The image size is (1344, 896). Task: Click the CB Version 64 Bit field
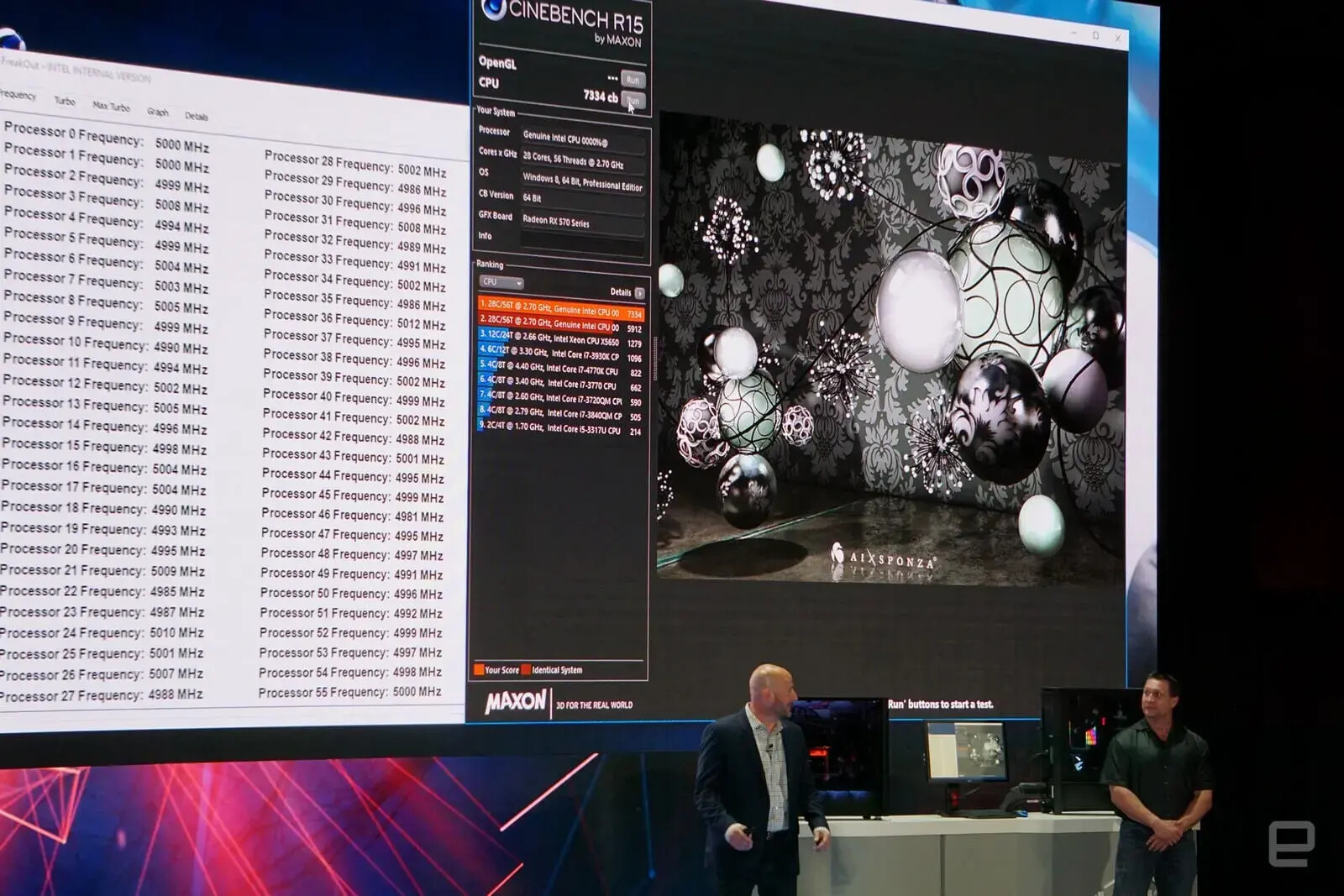click(583, 201)
